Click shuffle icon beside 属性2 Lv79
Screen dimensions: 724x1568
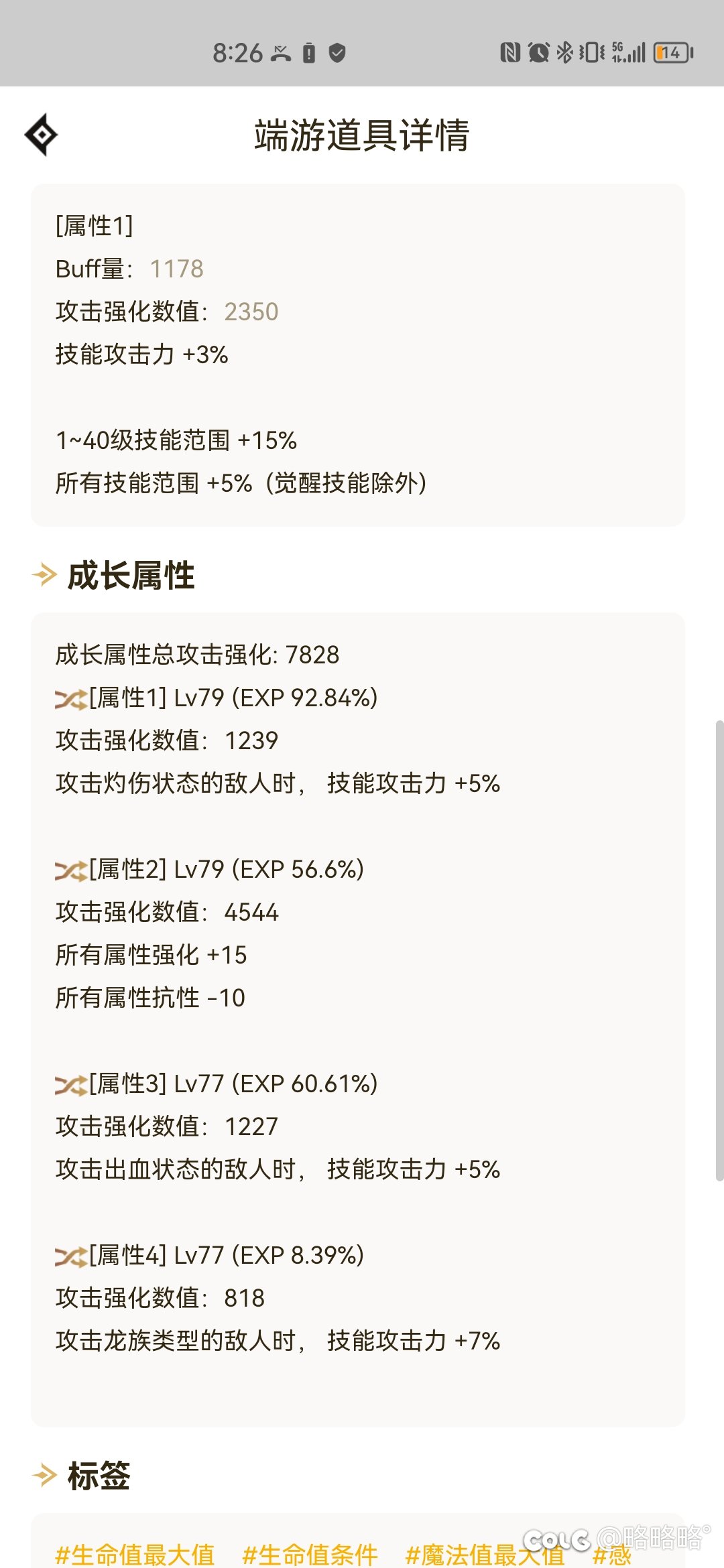coord(70,871)
